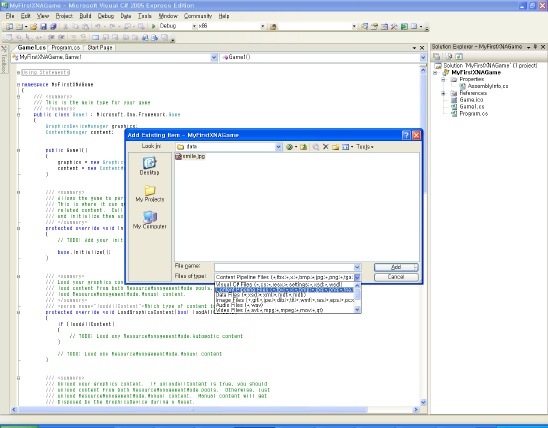Click the Open File toolbar icon
The height and width of the screenshot is (428, 548).
click(34, 27)
